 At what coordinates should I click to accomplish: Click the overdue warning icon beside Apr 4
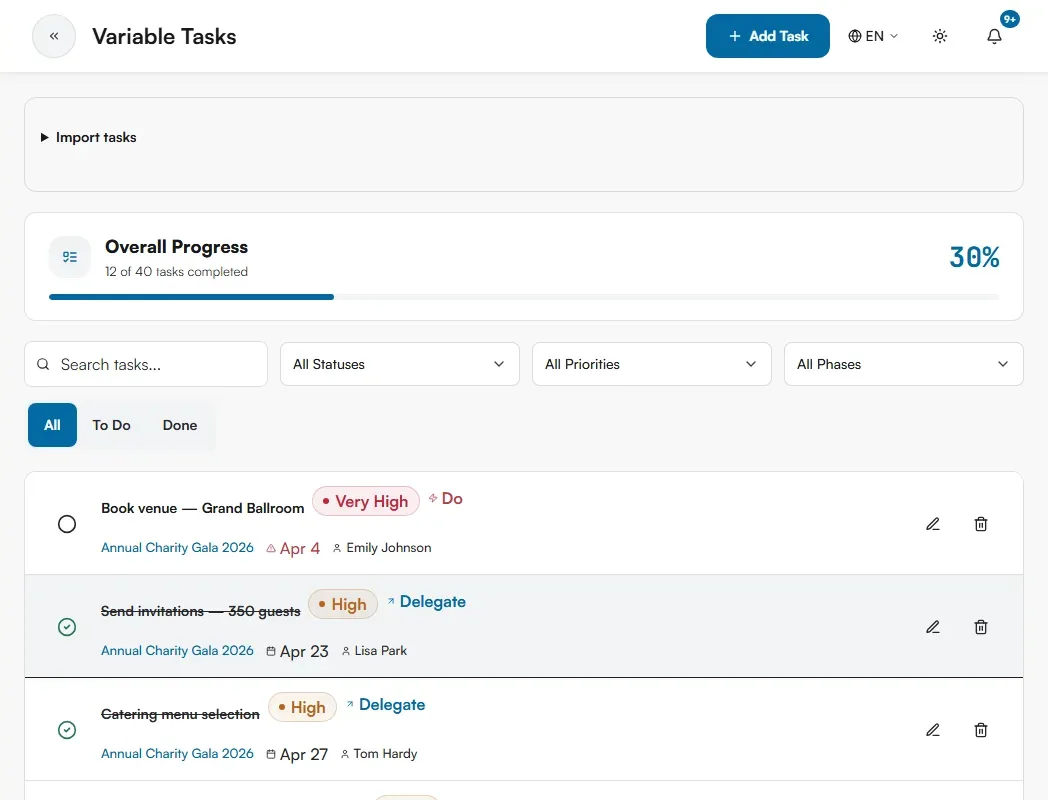[271, 548]
